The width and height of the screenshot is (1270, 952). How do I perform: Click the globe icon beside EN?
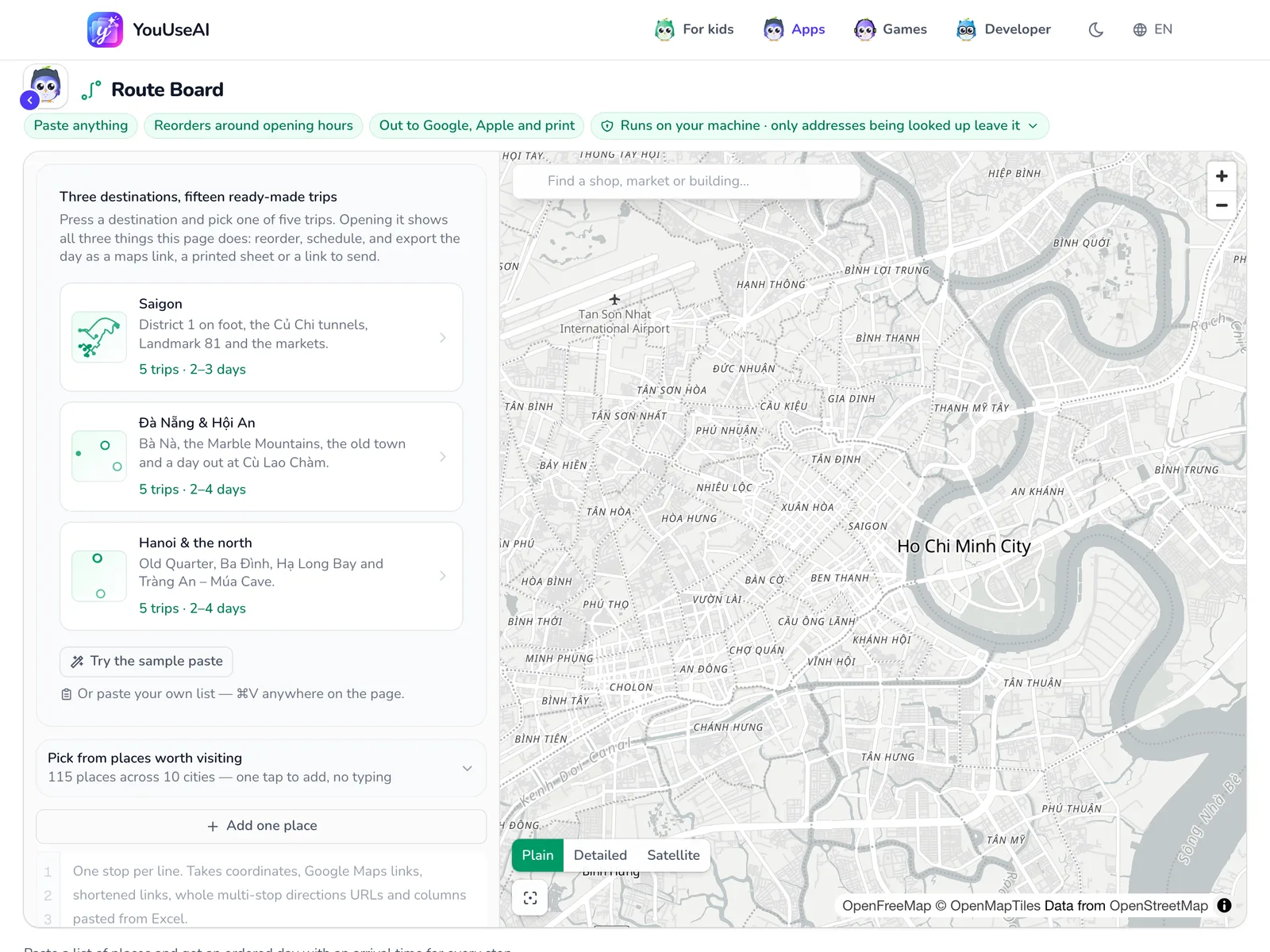pos(1140,29)
